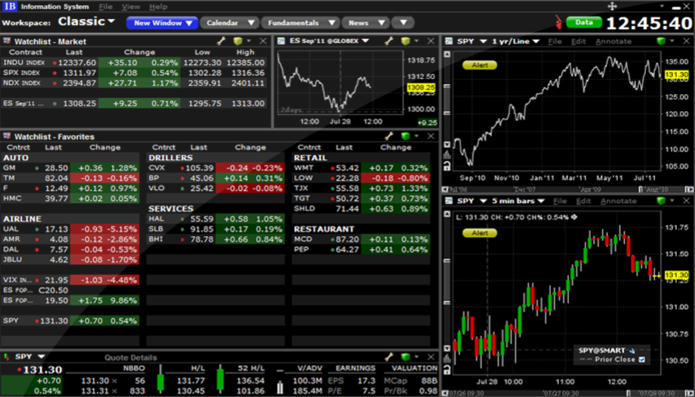
Task: Open the View menu in title bar
Action: point(131,7)
